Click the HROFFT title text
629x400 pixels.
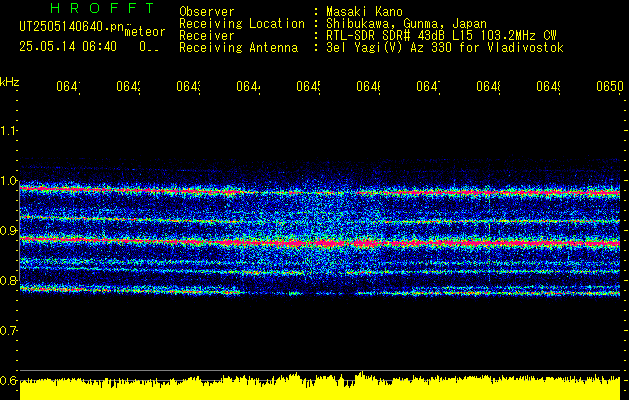click(102, 8)
